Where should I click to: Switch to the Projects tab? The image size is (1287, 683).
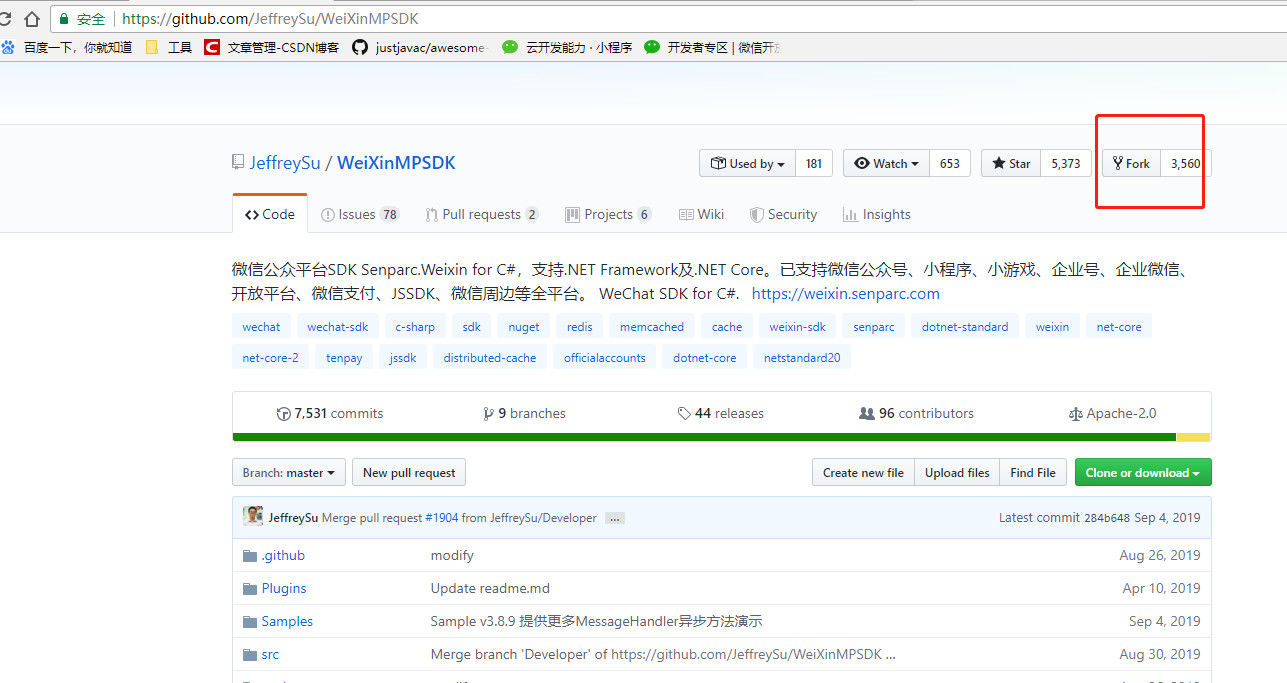(x=608, y=214)
